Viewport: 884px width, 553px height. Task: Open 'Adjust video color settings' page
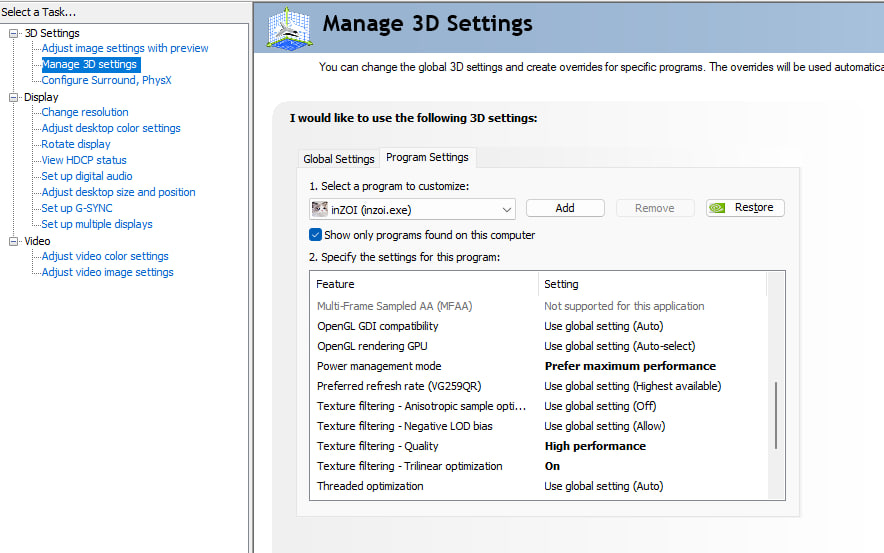(105, 256)
